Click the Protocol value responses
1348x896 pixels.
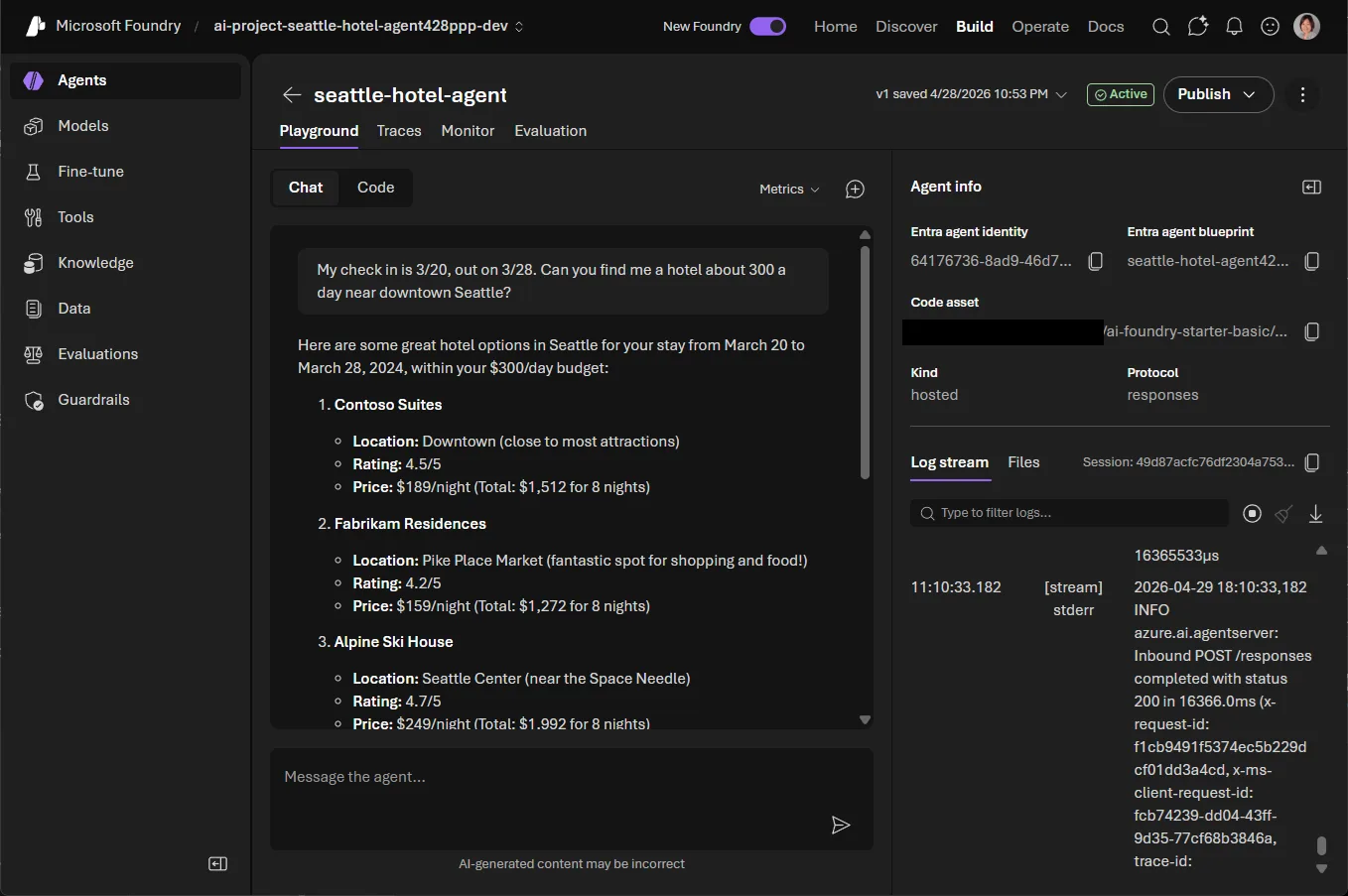click(x=1162, y=395)
